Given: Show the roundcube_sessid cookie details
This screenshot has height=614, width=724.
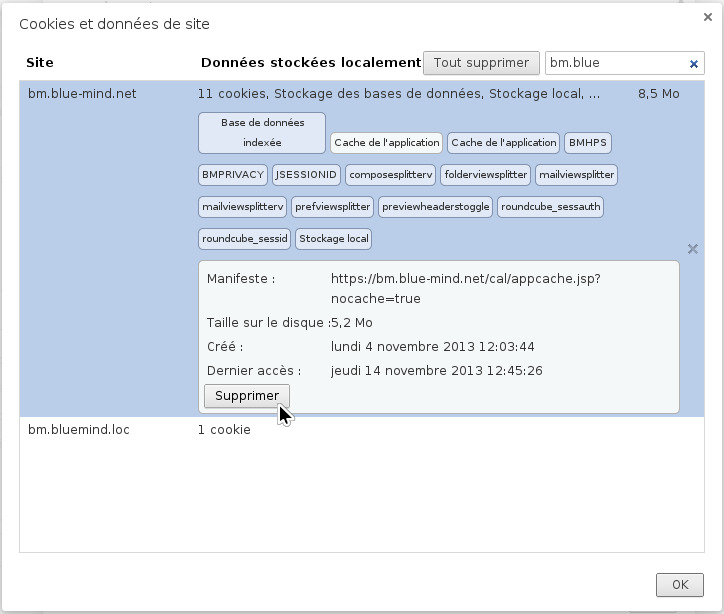Looking at the screenshot, I should pos(244,239).
